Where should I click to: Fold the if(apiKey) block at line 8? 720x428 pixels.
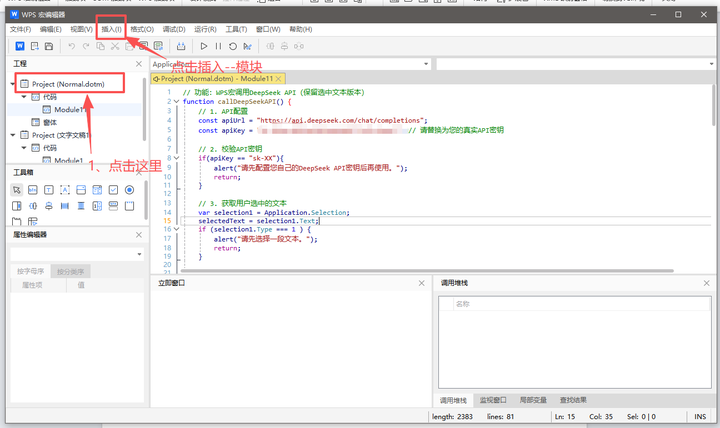tap(176, 158)
